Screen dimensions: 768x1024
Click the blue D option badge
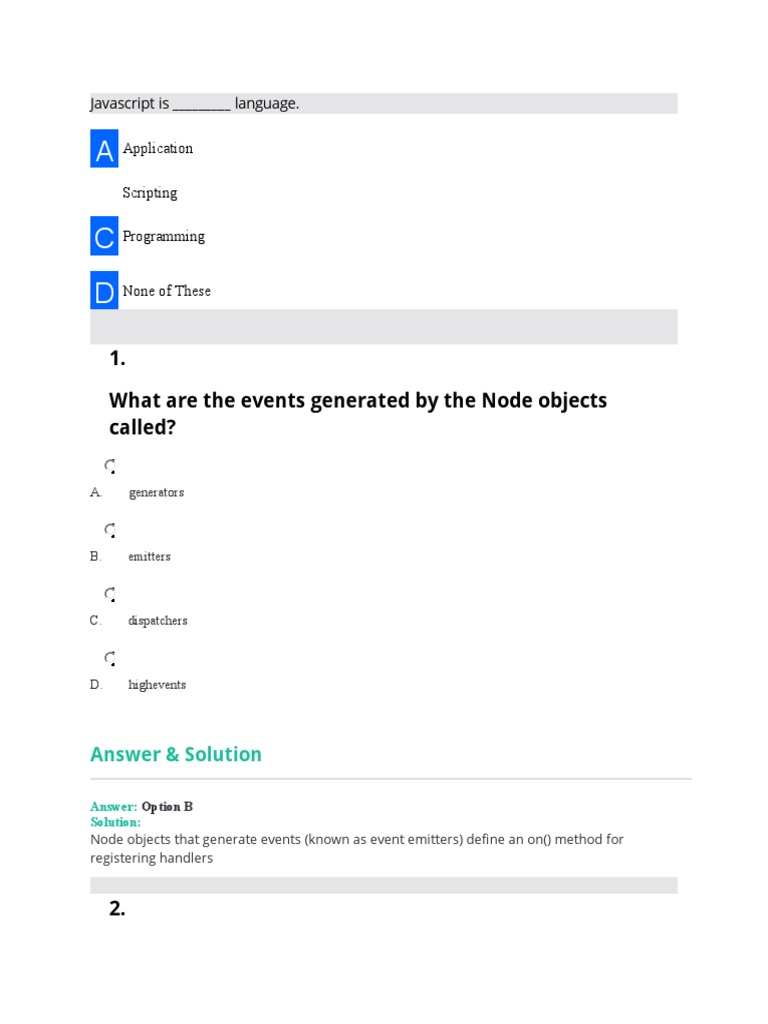pyautogui.click(x=104, y=292)
